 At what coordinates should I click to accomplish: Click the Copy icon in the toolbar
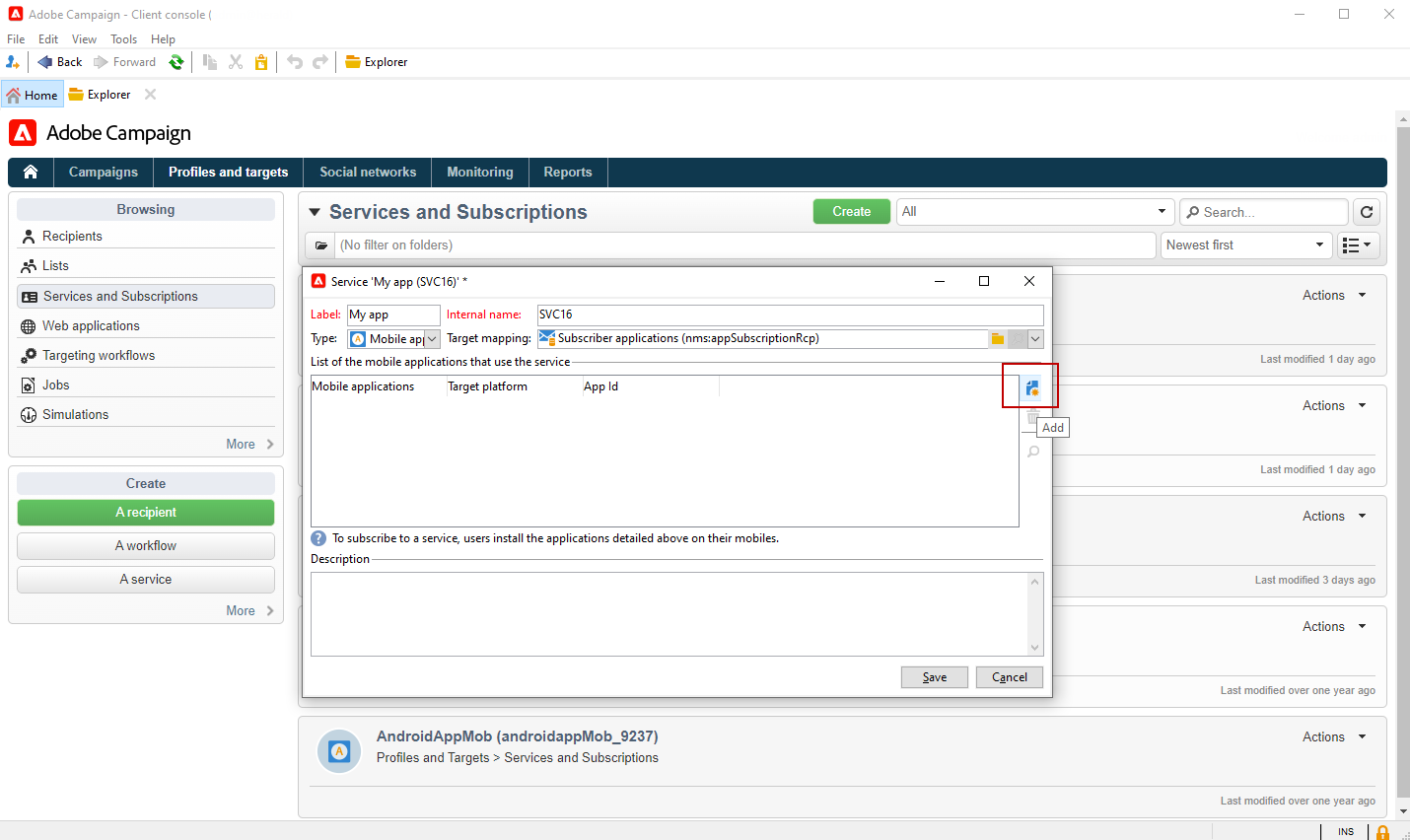(x=210, y=62)
